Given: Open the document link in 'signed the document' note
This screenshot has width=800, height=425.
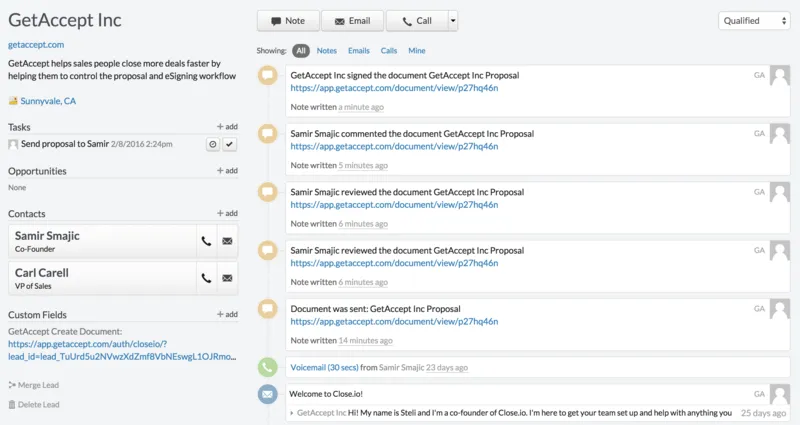Looking at the screenshot, I should coord(394,88).
